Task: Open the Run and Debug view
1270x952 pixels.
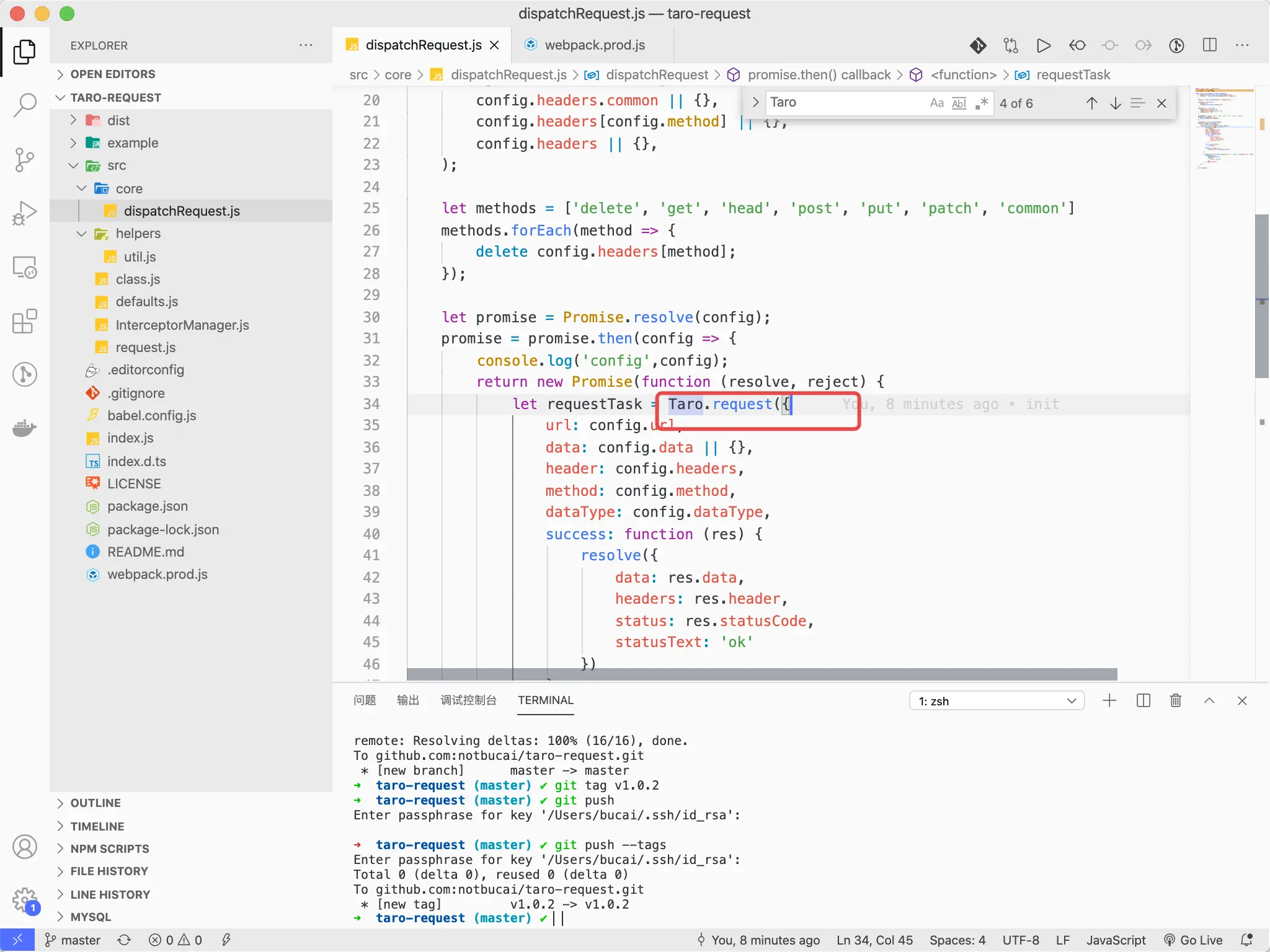Action: coord(25,213)
